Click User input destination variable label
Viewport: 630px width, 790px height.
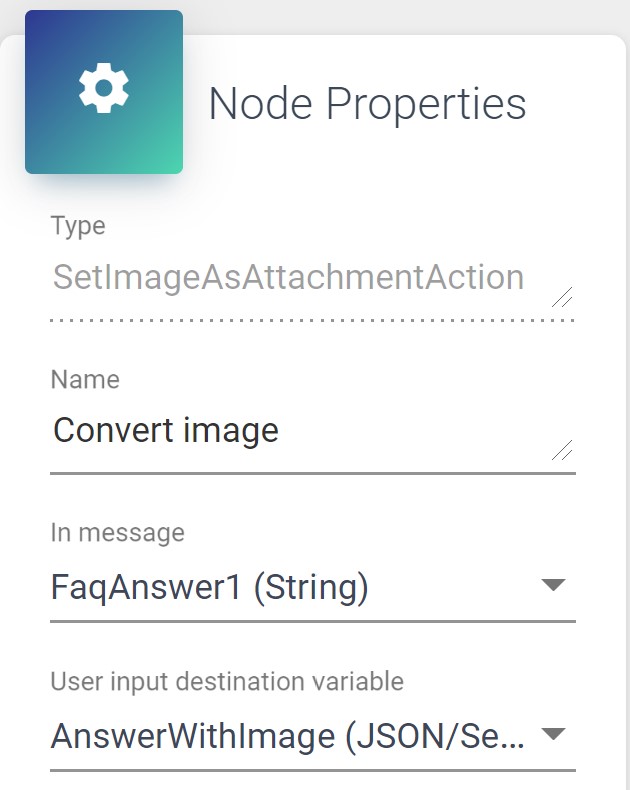[227, 682]
